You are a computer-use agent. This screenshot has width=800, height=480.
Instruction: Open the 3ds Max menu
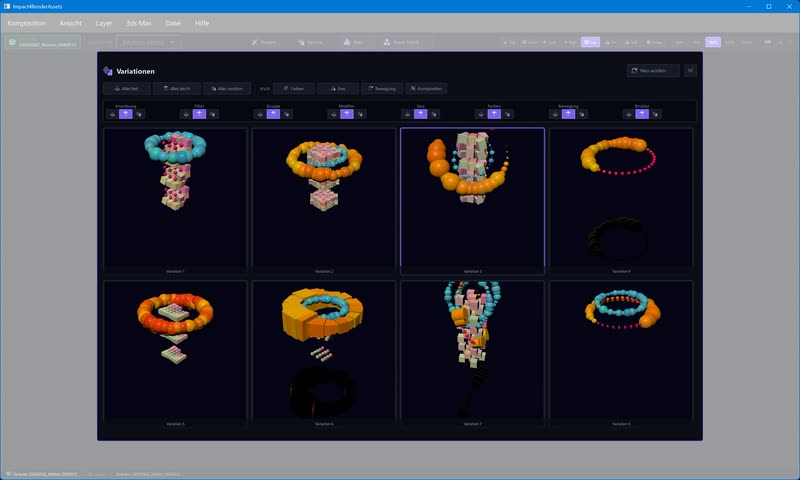(x=139, y=23)
